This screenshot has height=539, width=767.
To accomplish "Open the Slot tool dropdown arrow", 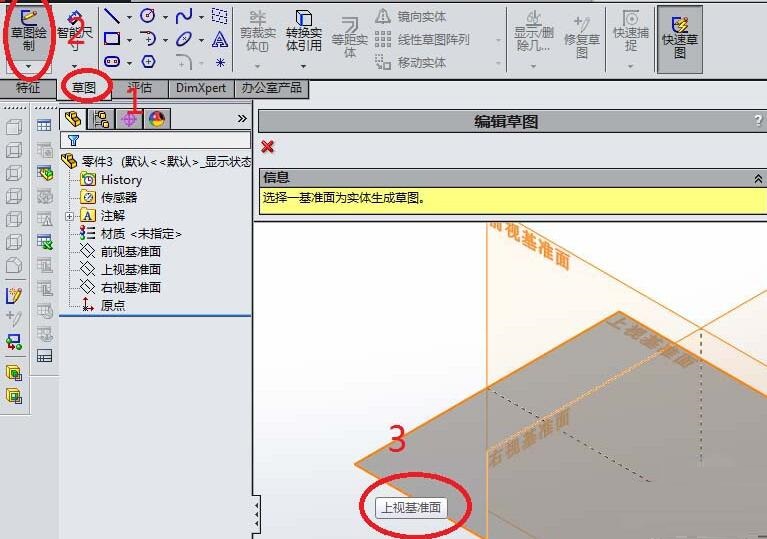I will click(x=129, y=63).
